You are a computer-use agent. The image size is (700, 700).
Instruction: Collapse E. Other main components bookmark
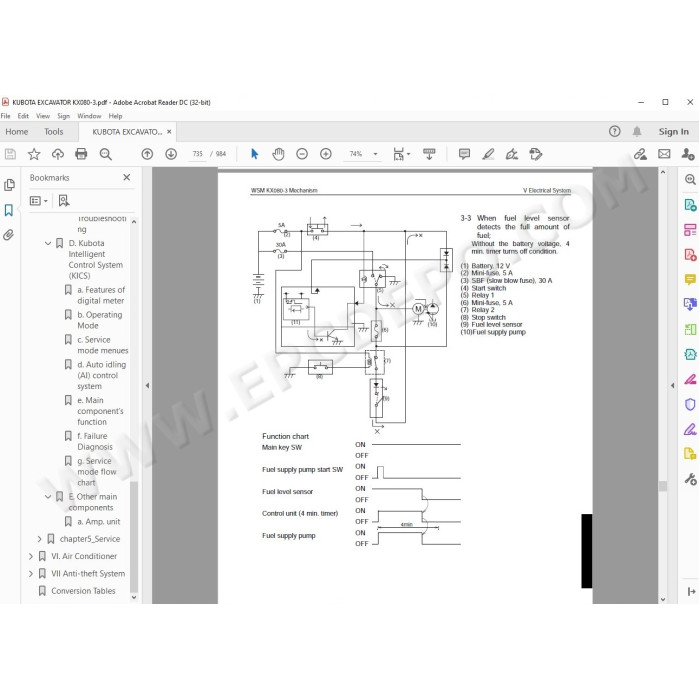point(48,497)
